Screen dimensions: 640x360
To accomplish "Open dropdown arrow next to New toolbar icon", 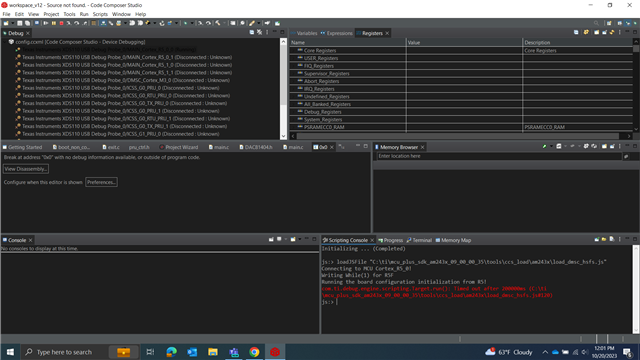I will click(x=12, y=23).
